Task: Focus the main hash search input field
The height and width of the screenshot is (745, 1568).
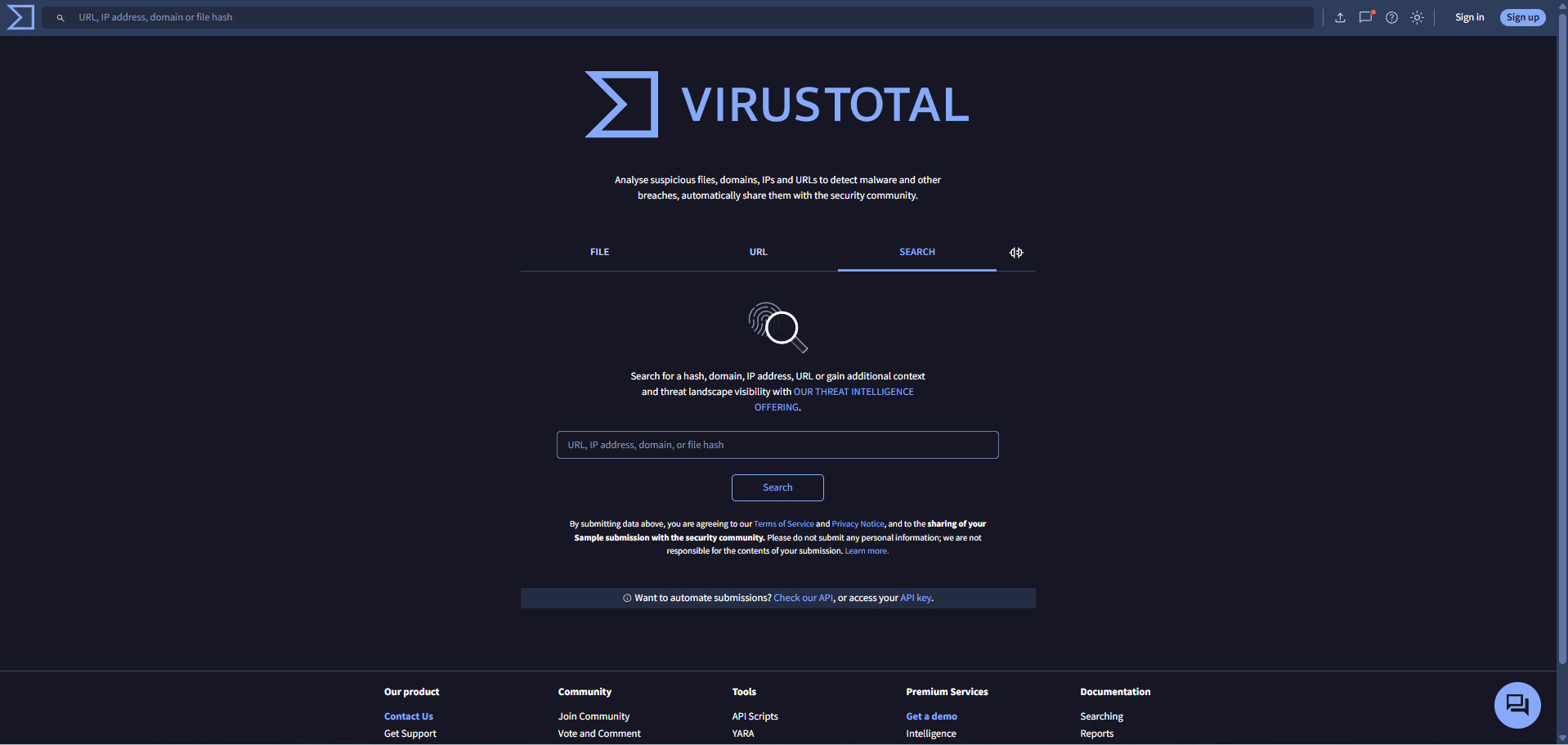Action: click(777, 445)
